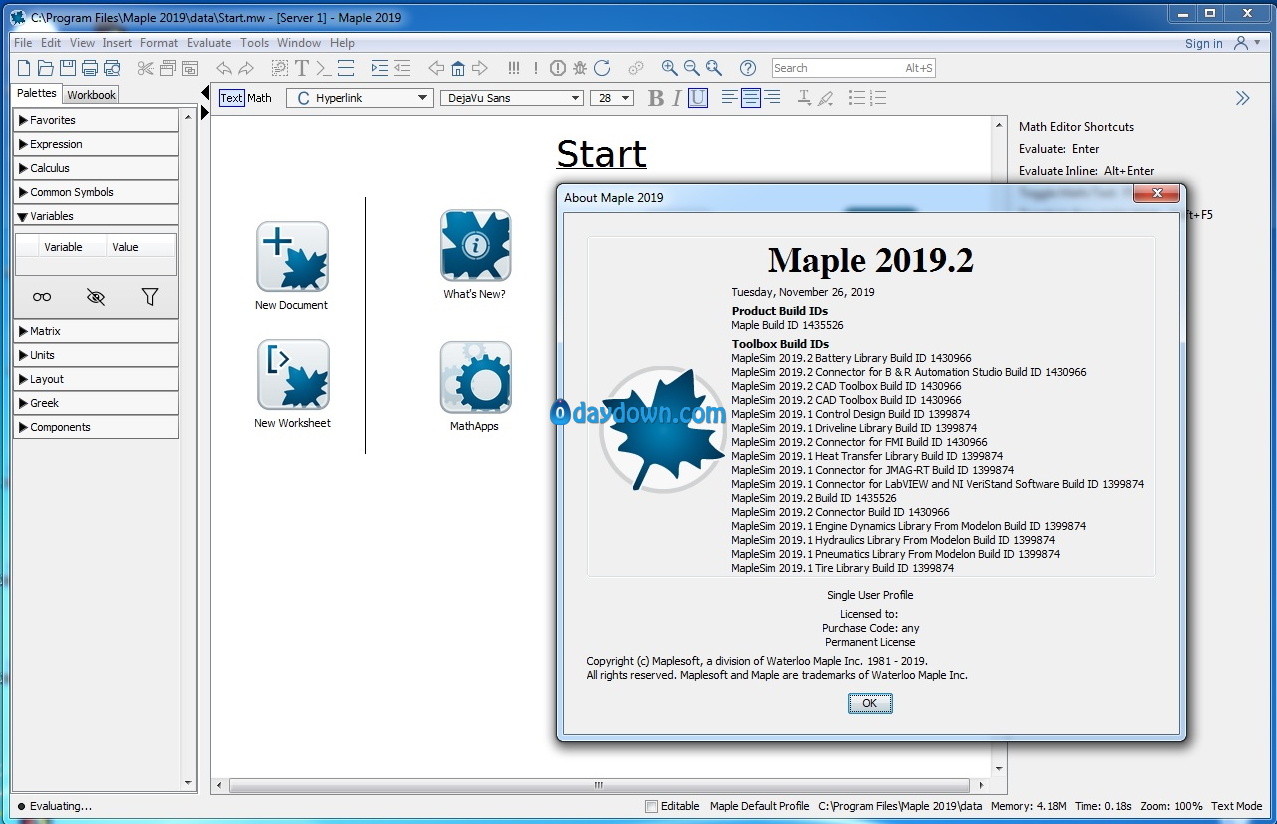Open Maple help with the question mark icon
The image size is (1277, 824).
[748, 68]
